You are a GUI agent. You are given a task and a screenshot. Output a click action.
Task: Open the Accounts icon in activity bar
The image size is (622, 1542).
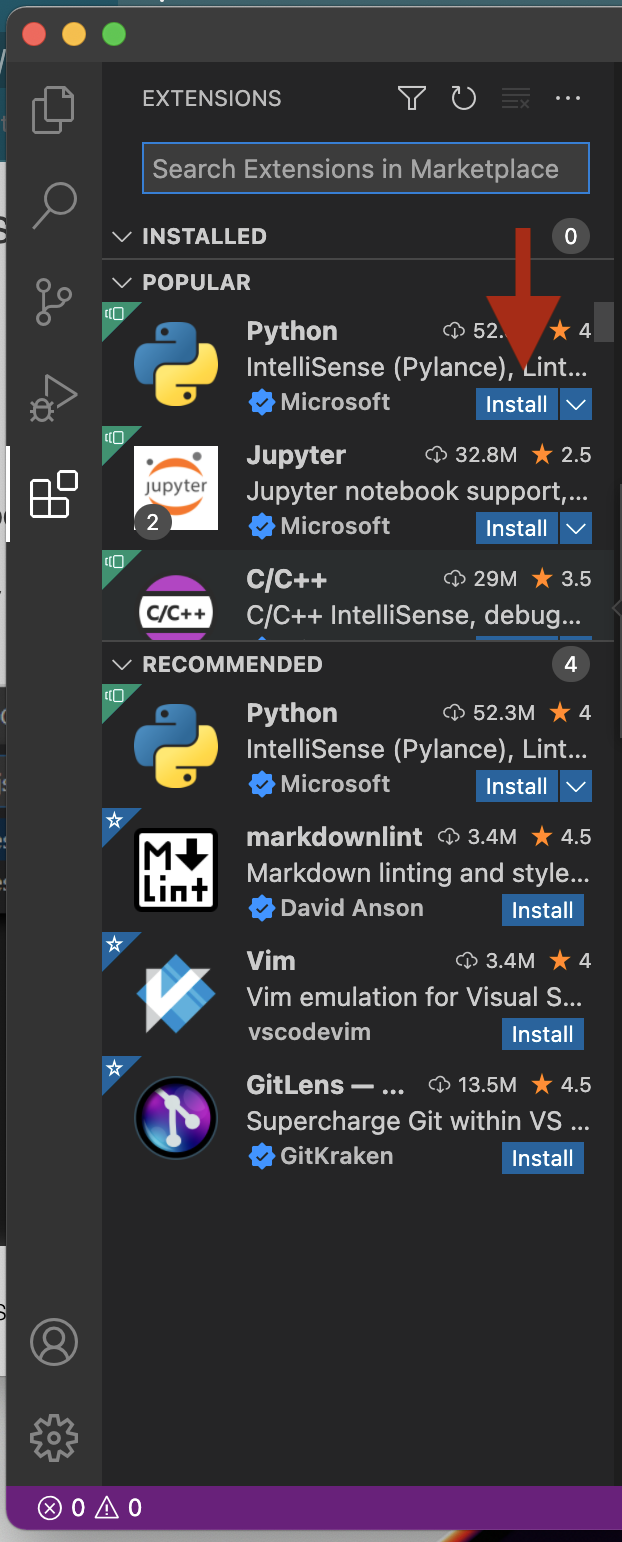54,1342
